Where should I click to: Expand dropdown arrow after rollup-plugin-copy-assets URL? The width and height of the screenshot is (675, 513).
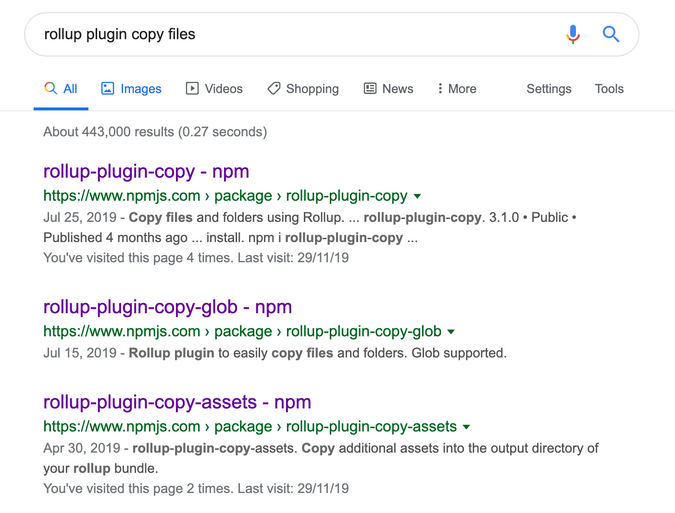pyautogui.click(x=466, y=427)
